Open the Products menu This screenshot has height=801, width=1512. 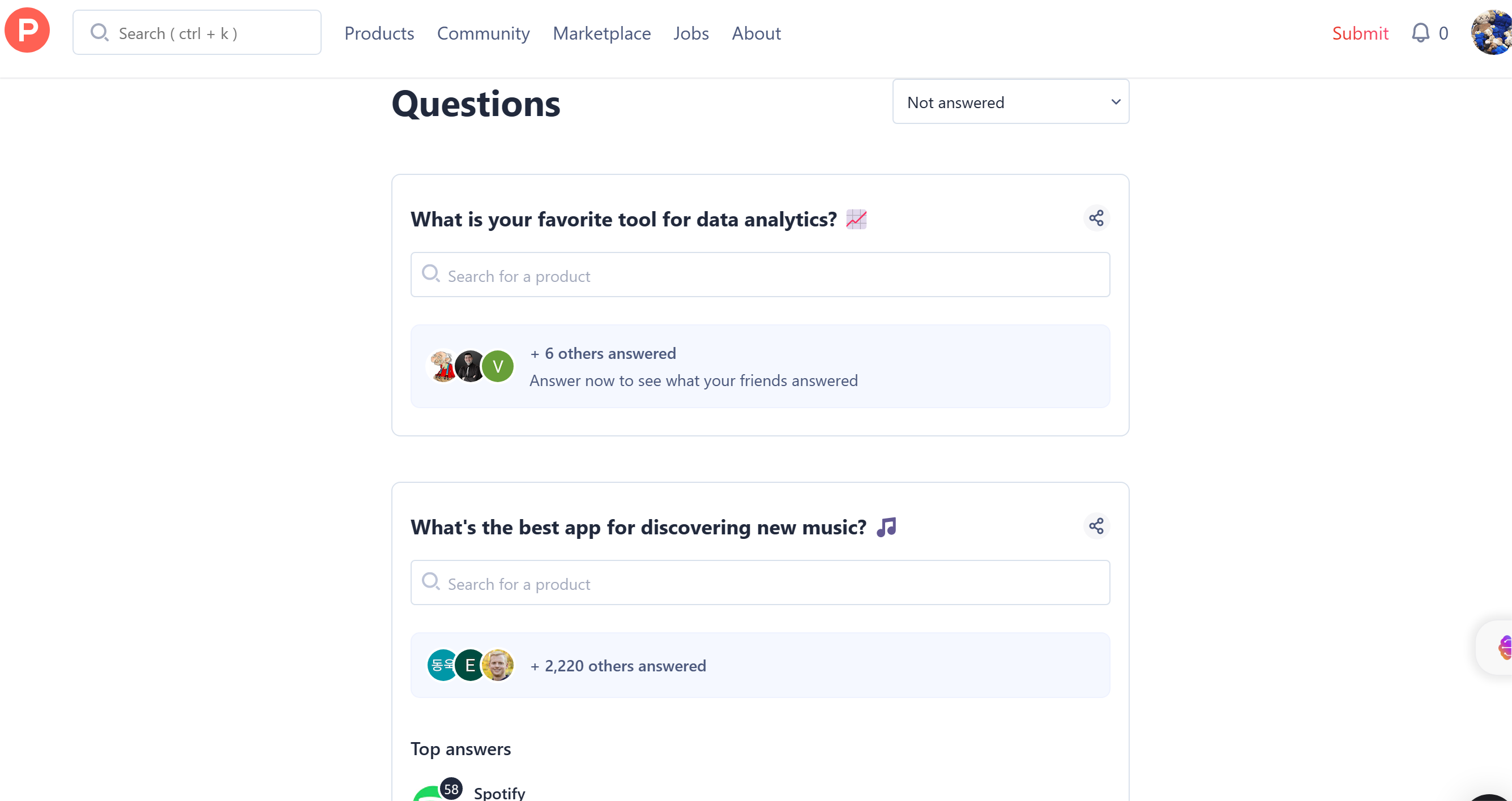point(379,33)
